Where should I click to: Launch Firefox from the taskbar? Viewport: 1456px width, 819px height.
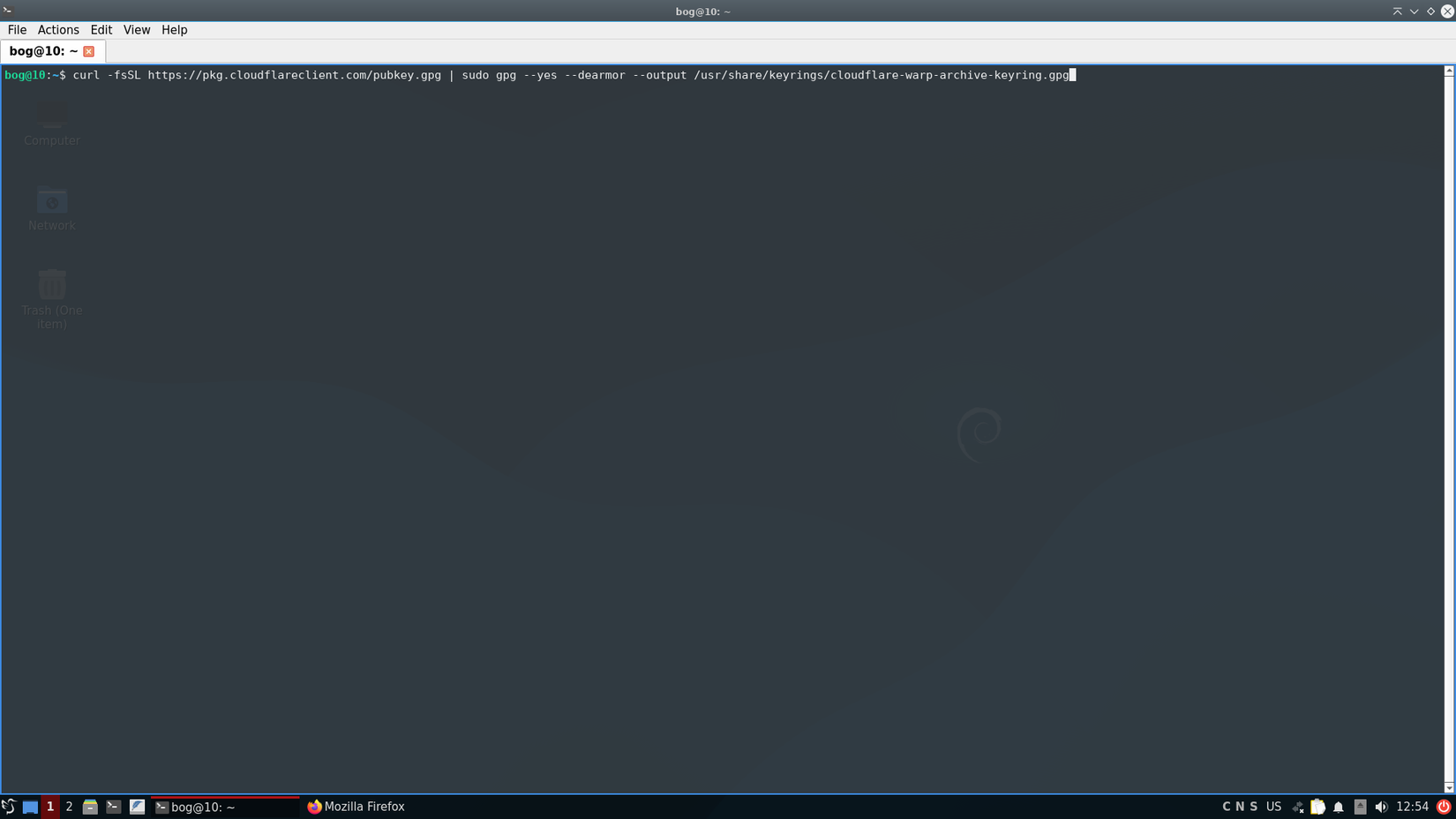[x=356, y=806]
